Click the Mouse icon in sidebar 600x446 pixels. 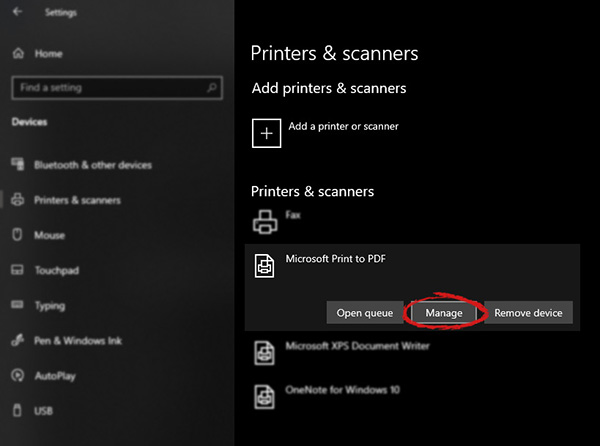click(17, 234)
